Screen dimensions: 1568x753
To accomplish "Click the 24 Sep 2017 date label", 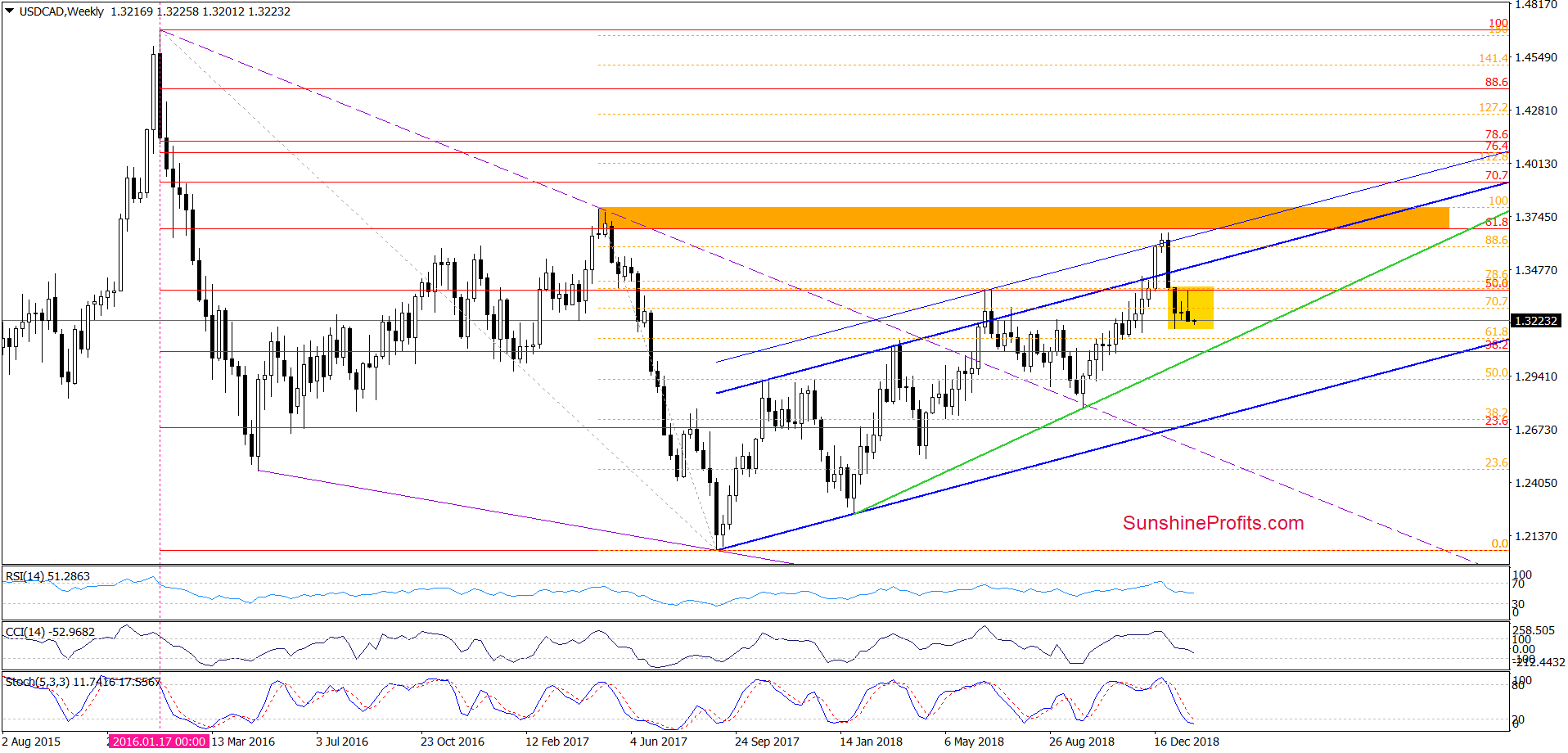I will pyautogui.click(x=767, y=742).
